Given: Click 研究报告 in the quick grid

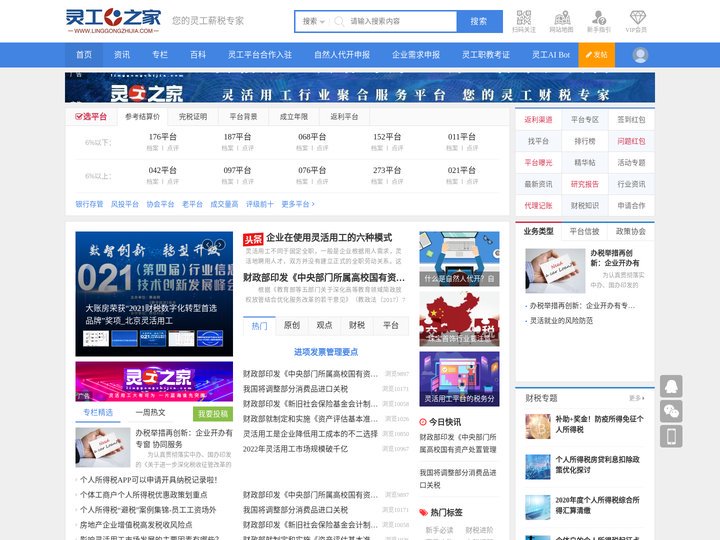Looking at the screenshot, I should (x=585, y=184).
